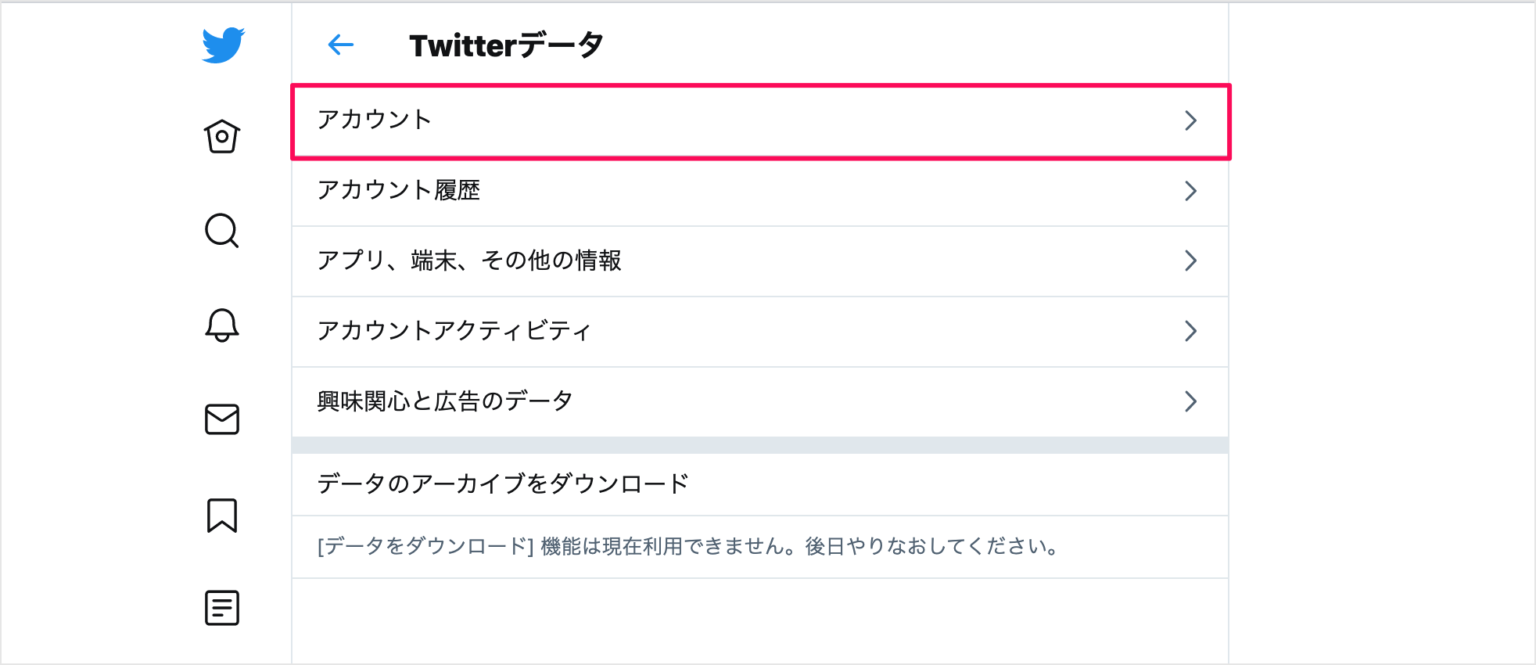
Task: Open the Home icon in the sidebar
Action: [x=222, y=136]
